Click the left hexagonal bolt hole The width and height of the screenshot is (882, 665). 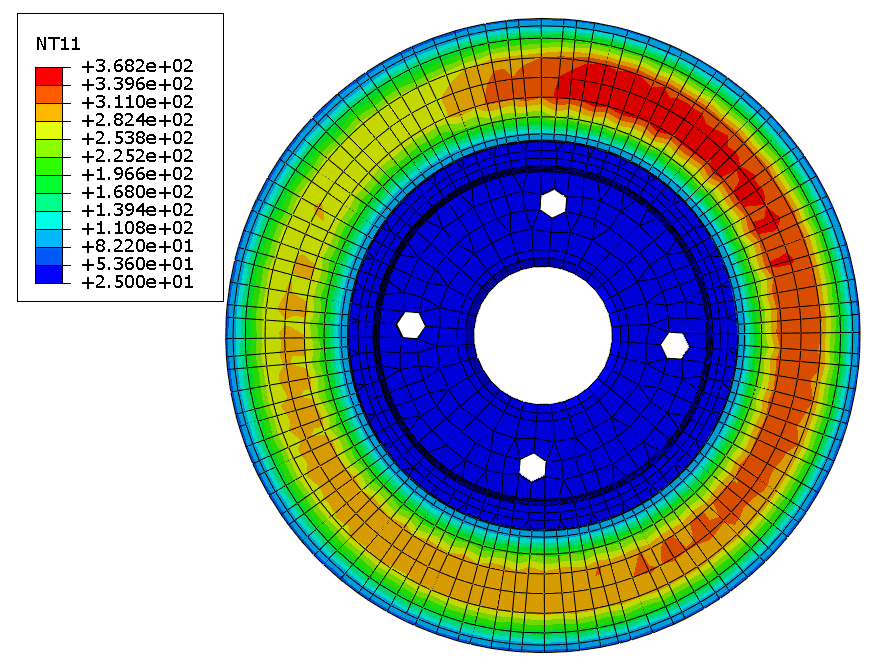click(x=411, y=325)
